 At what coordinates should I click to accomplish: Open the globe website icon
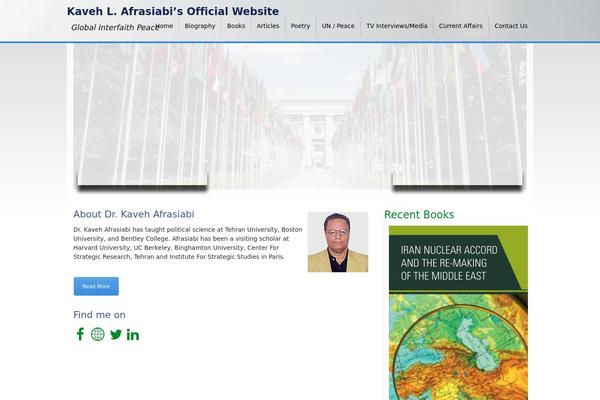(x=98, y=334)
